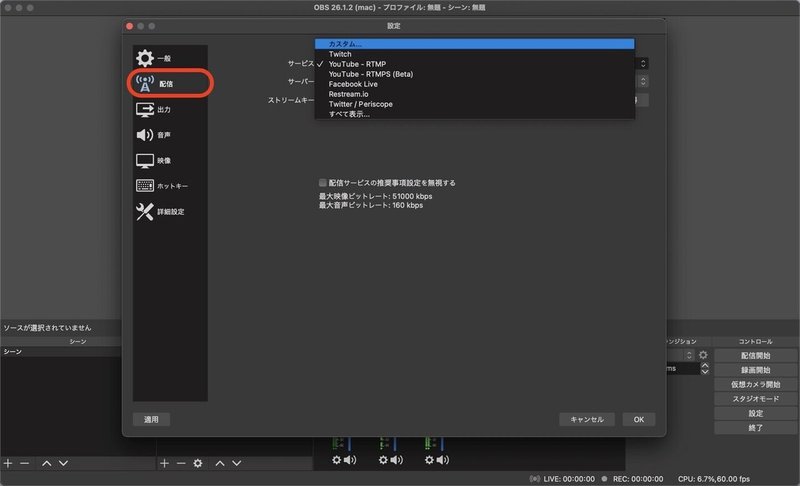Open source properties gear icon
This screenshot has height=486, width=800.
click(198, 463)
